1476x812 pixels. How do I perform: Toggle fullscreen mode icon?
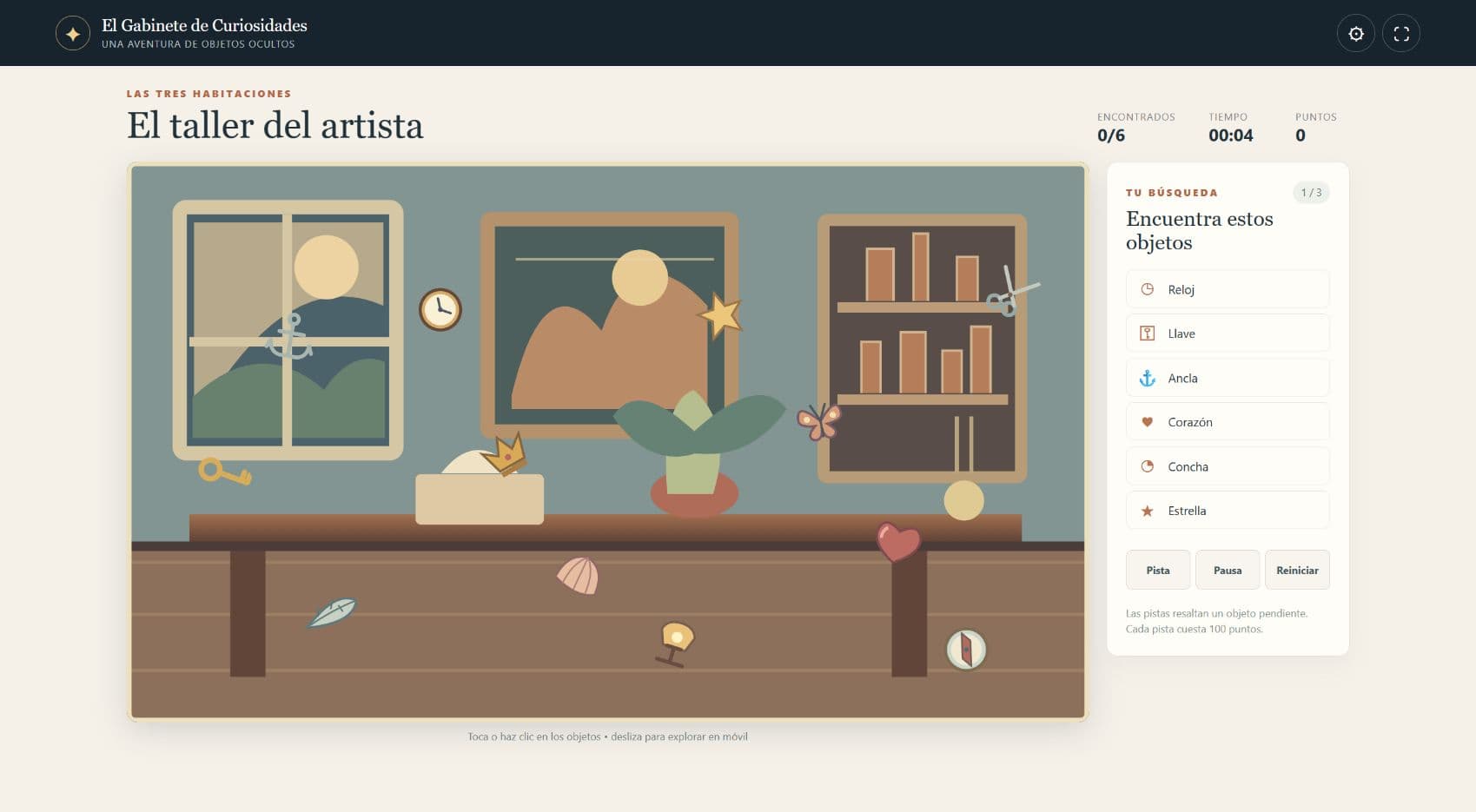1400,34
